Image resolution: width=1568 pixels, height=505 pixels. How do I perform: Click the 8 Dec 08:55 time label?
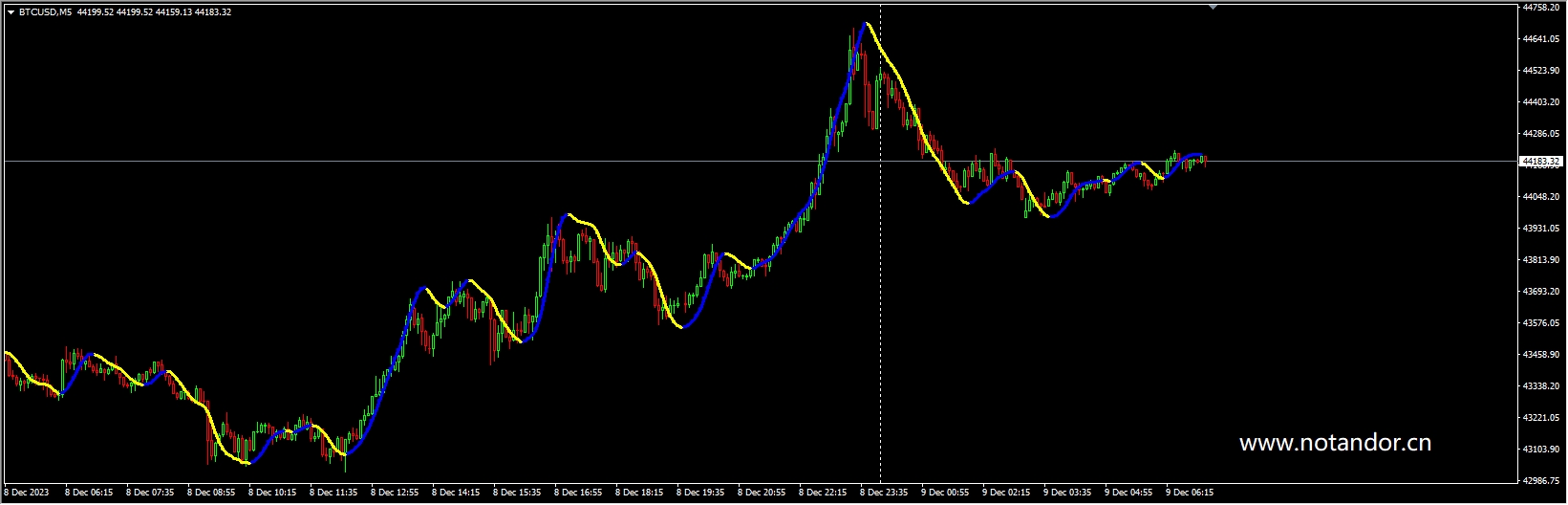coord(211,494)
